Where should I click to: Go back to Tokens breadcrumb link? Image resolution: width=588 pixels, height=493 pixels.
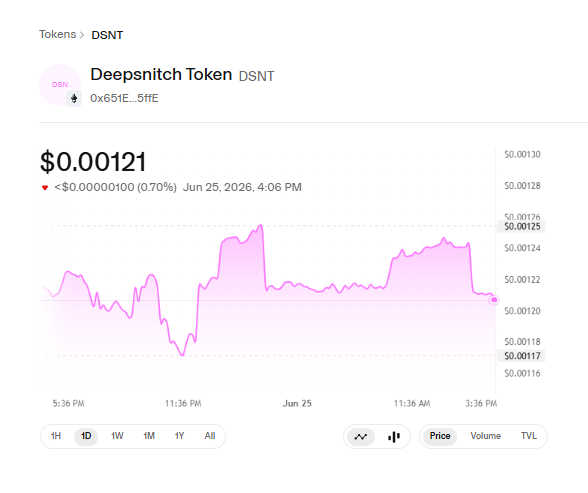coord(57,34)
